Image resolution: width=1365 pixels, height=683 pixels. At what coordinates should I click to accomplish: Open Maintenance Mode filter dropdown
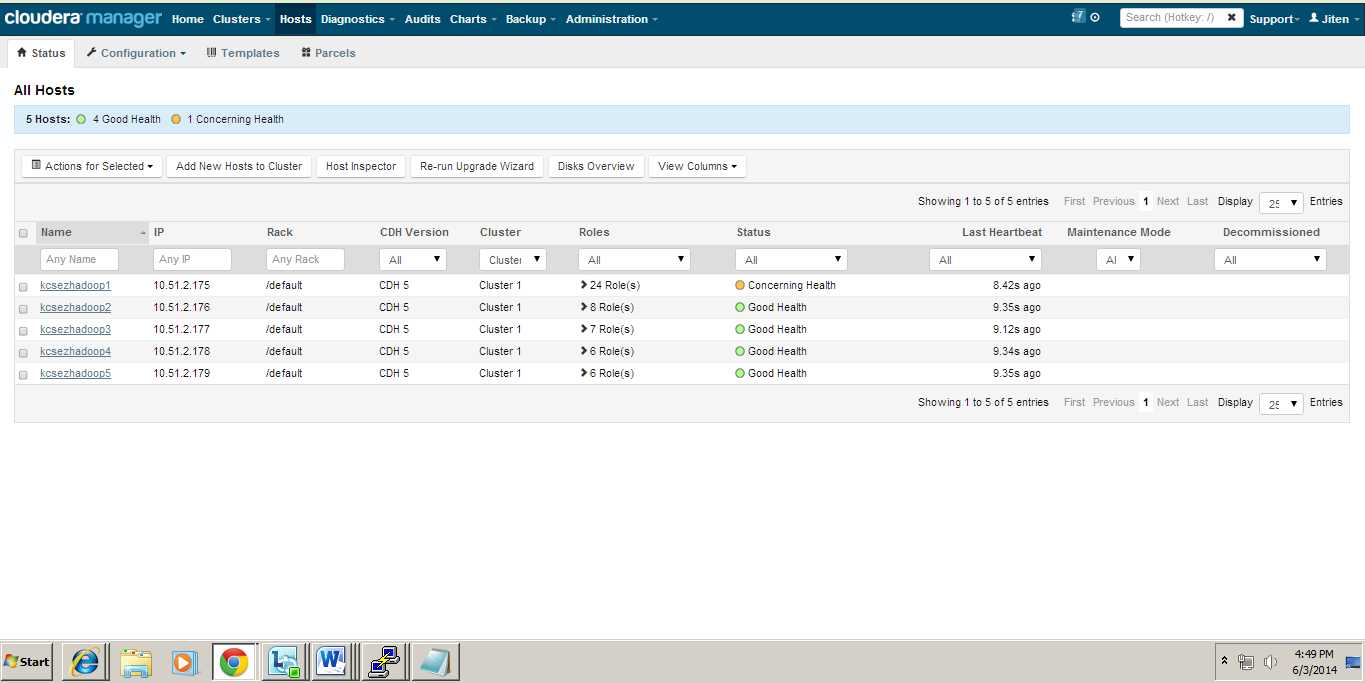coord(1118,259)
